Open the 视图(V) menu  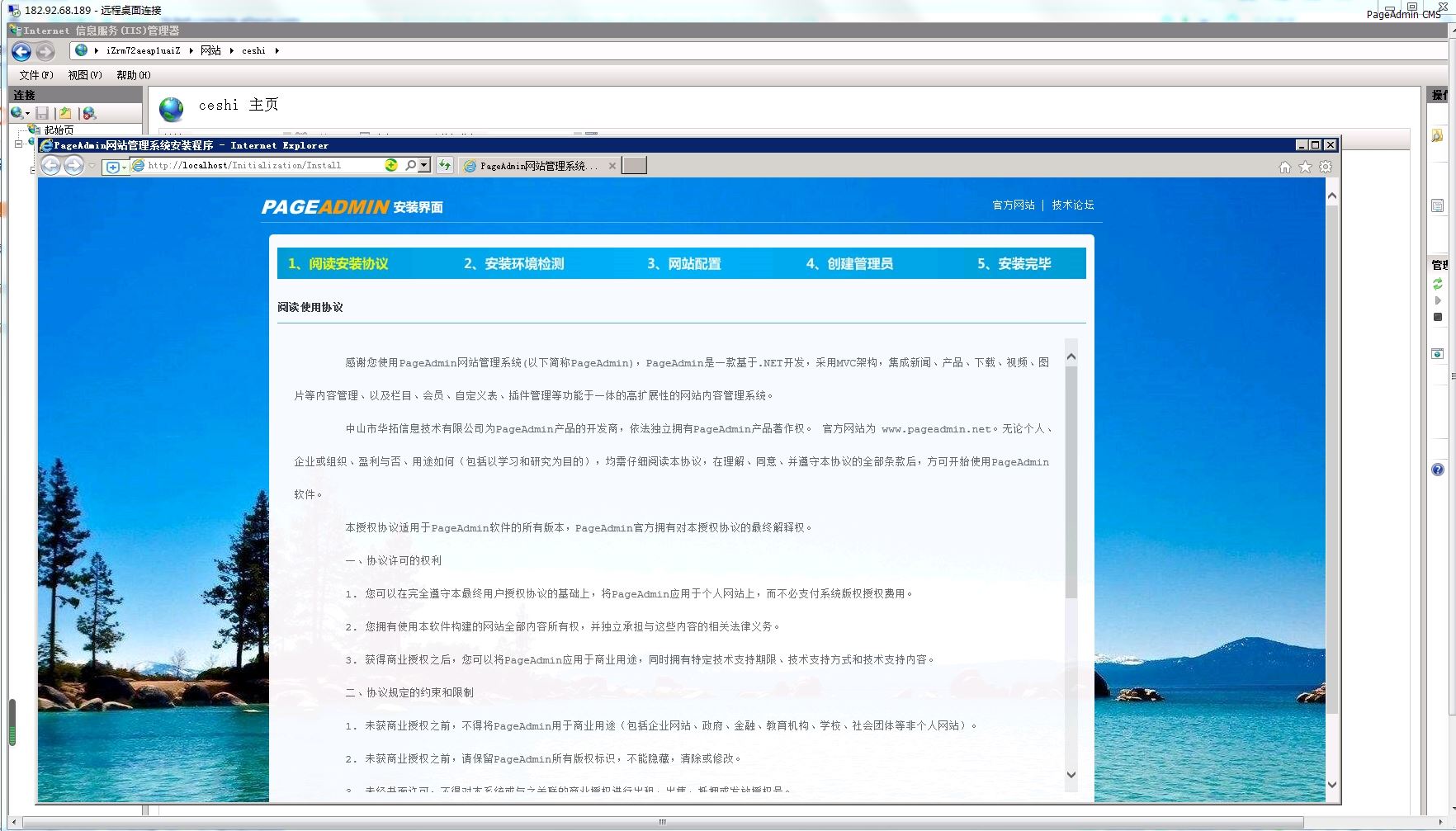[x=85, y=75]
